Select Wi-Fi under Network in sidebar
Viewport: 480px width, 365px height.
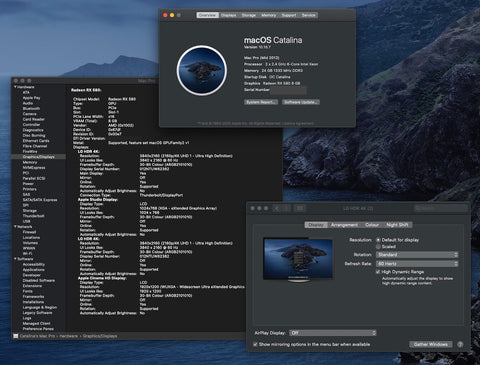click(x=27, y=254)
